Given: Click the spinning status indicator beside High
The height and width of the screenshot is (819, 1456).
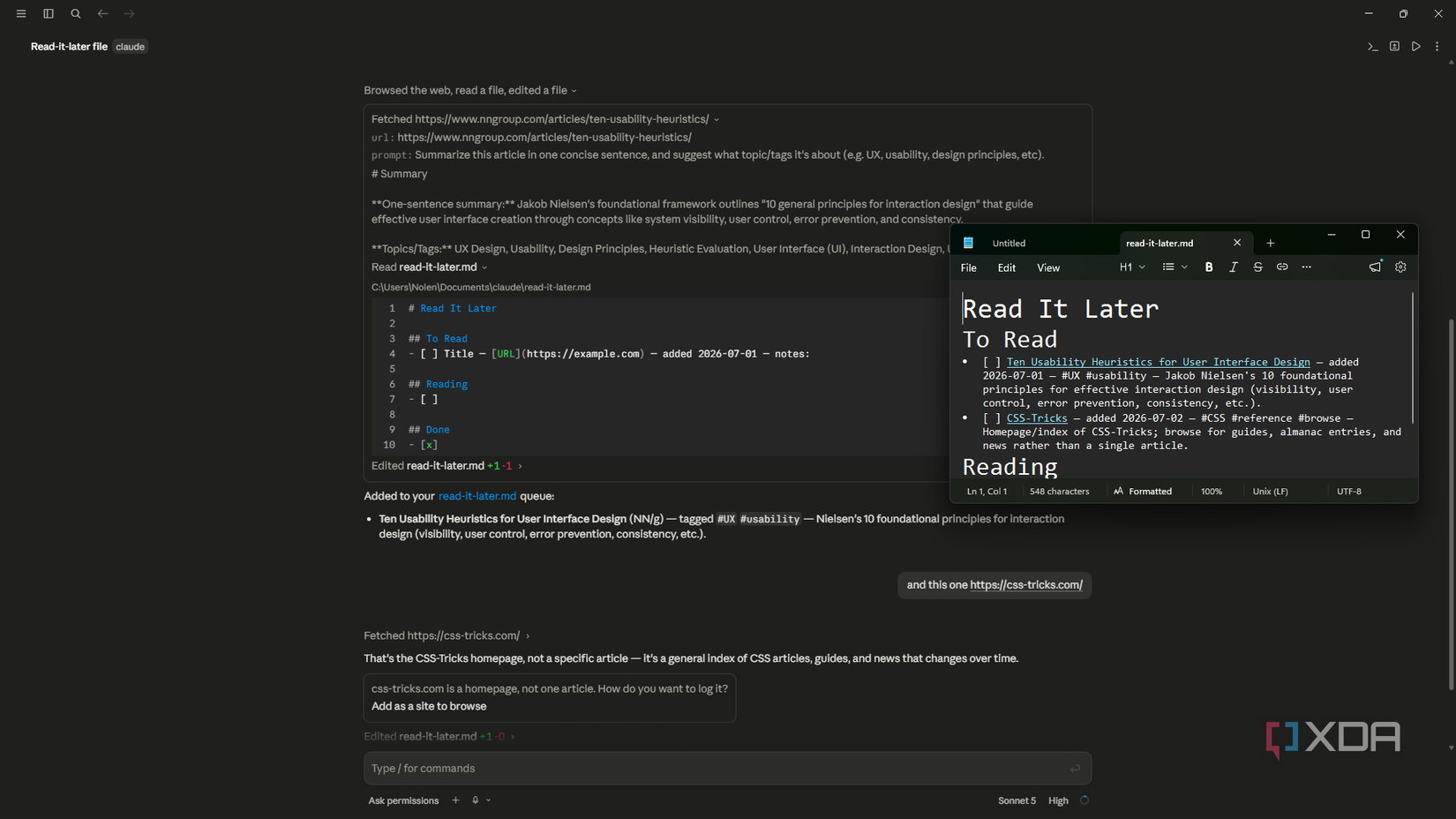Looking at the screenshot, I should (x=1084, y=800).
